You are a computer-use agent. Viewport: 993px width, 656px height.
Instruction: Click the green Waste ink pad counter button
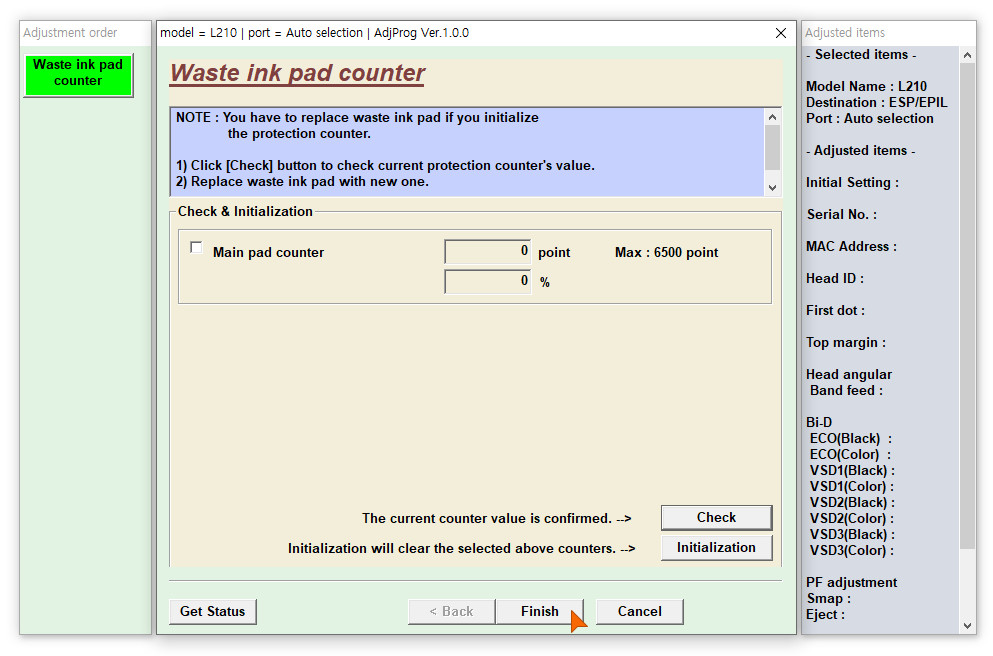[x=78, y=75]
